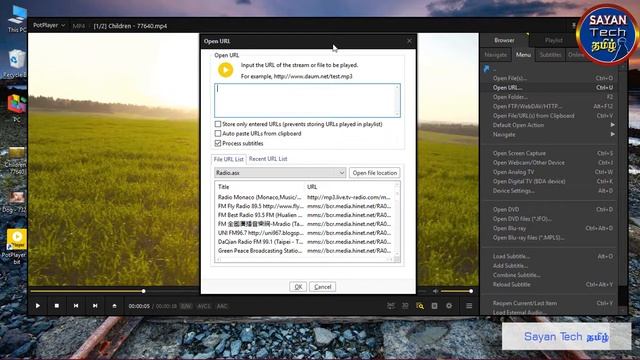This screenshot has width=640, height=360.
Task: Click the Play button in PotPlayer
Action: pyautogui.click(x=38, y=306)
